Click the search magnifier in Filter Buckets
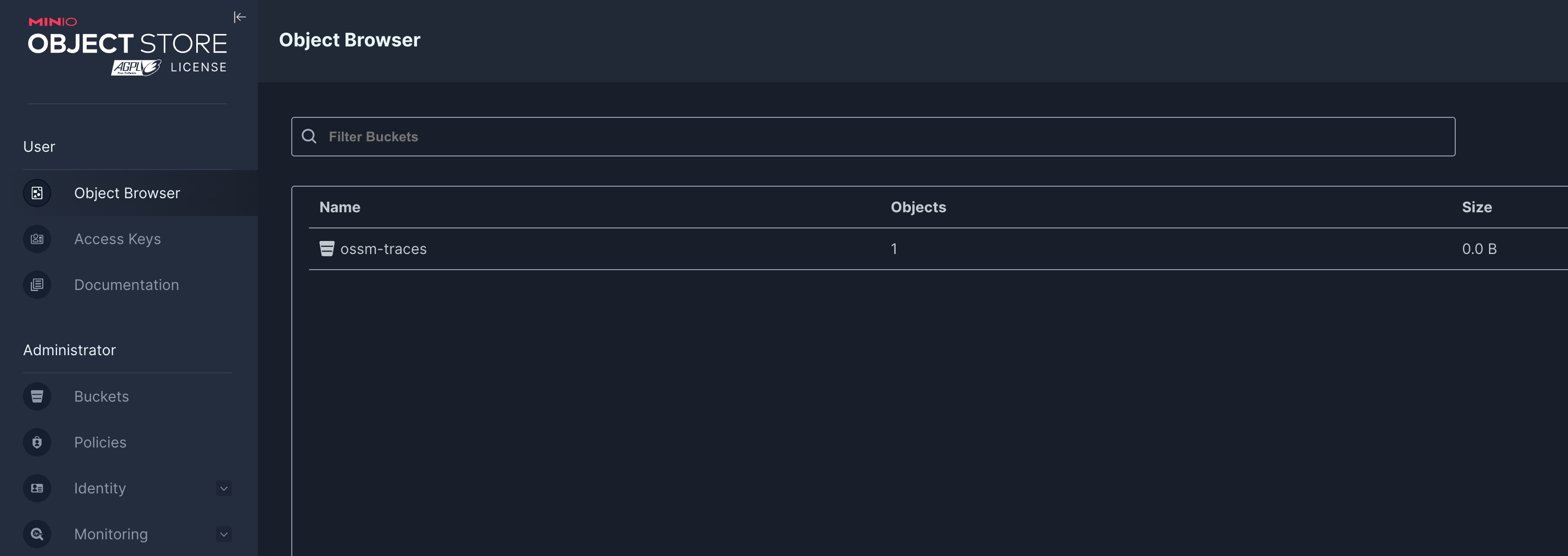 click(309, 136)
